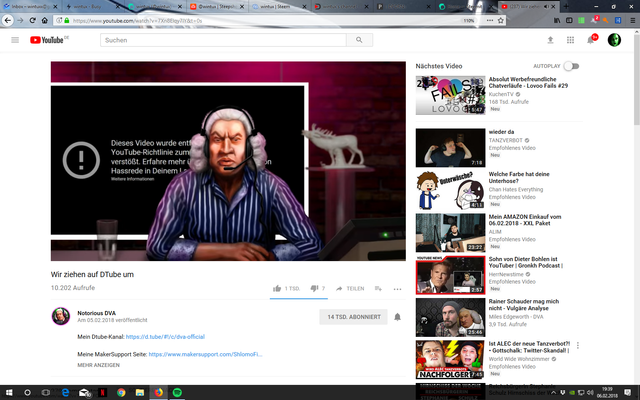Open a new browser tab

566,7
